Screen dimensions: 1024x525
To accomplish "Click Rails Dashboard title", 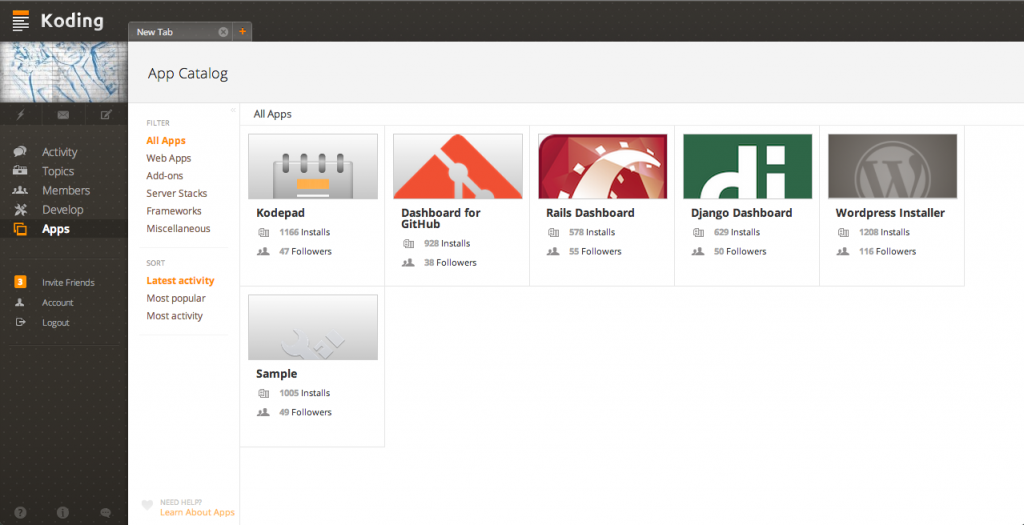I will click(590, 213).
